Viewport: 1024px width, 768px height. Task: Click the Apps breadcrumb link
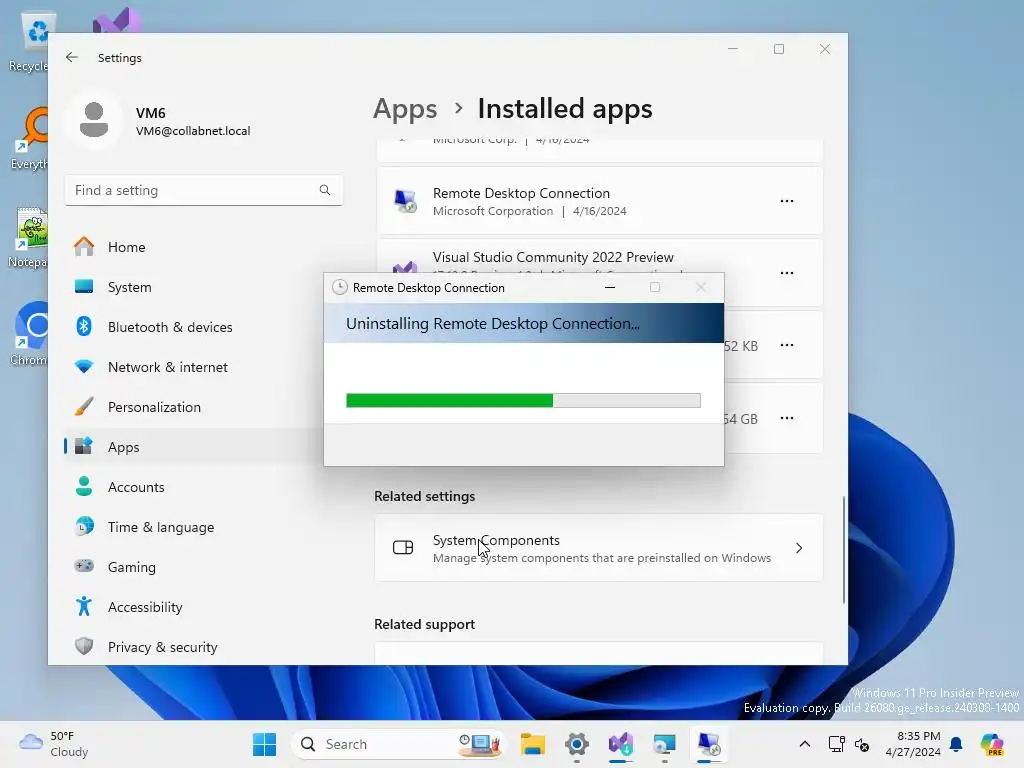click(405, 108)
